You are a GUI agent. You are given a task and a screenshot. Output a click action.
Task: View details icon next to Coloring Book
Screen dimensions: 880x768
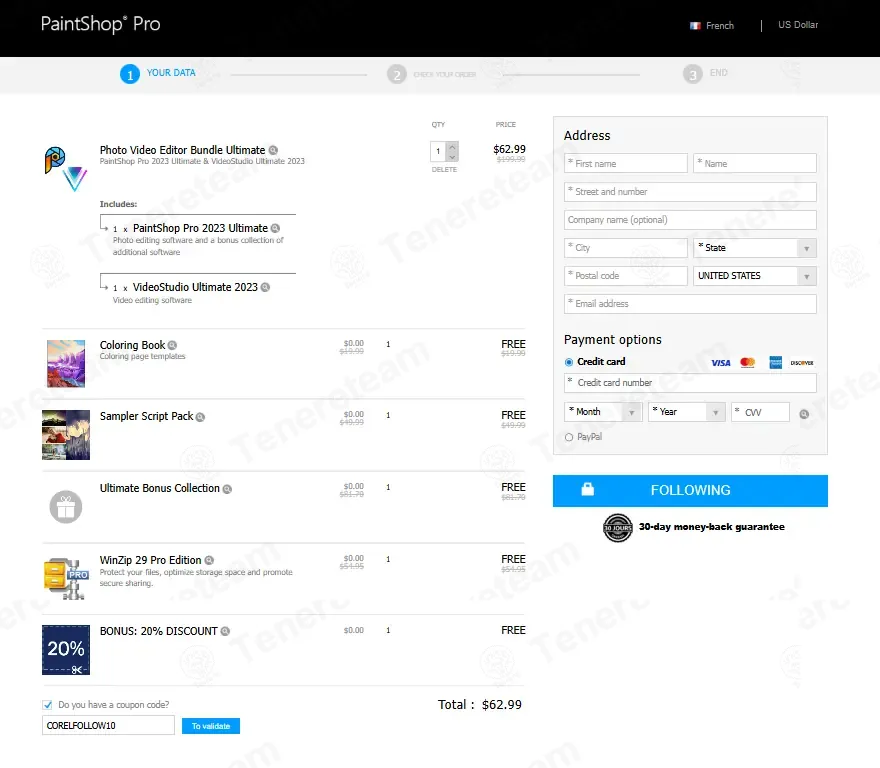(172, 345)
